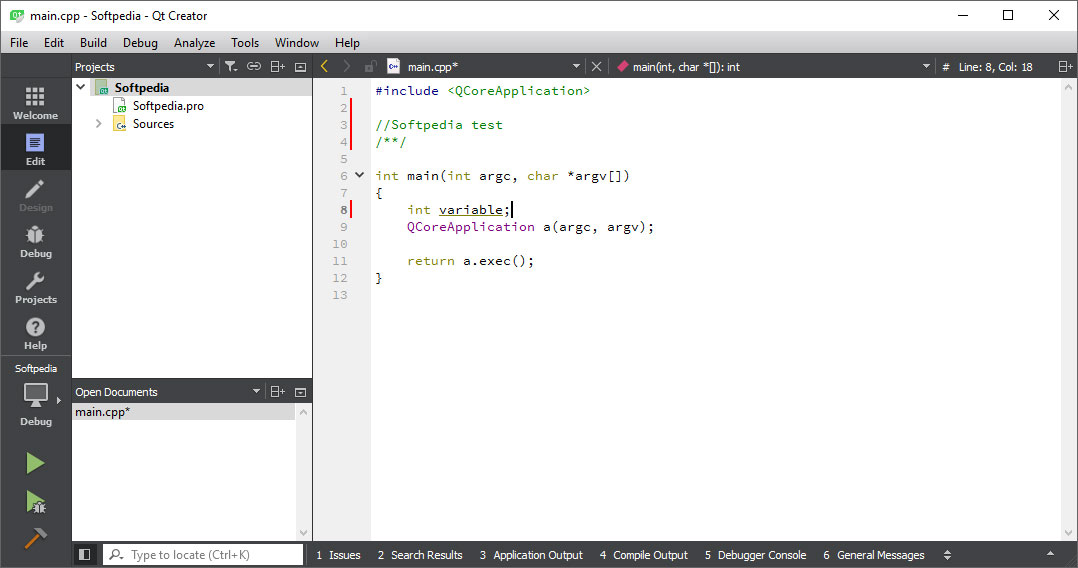Open the Analyze menu
Screen dimensions: 1078x568
tap(194, 43)
